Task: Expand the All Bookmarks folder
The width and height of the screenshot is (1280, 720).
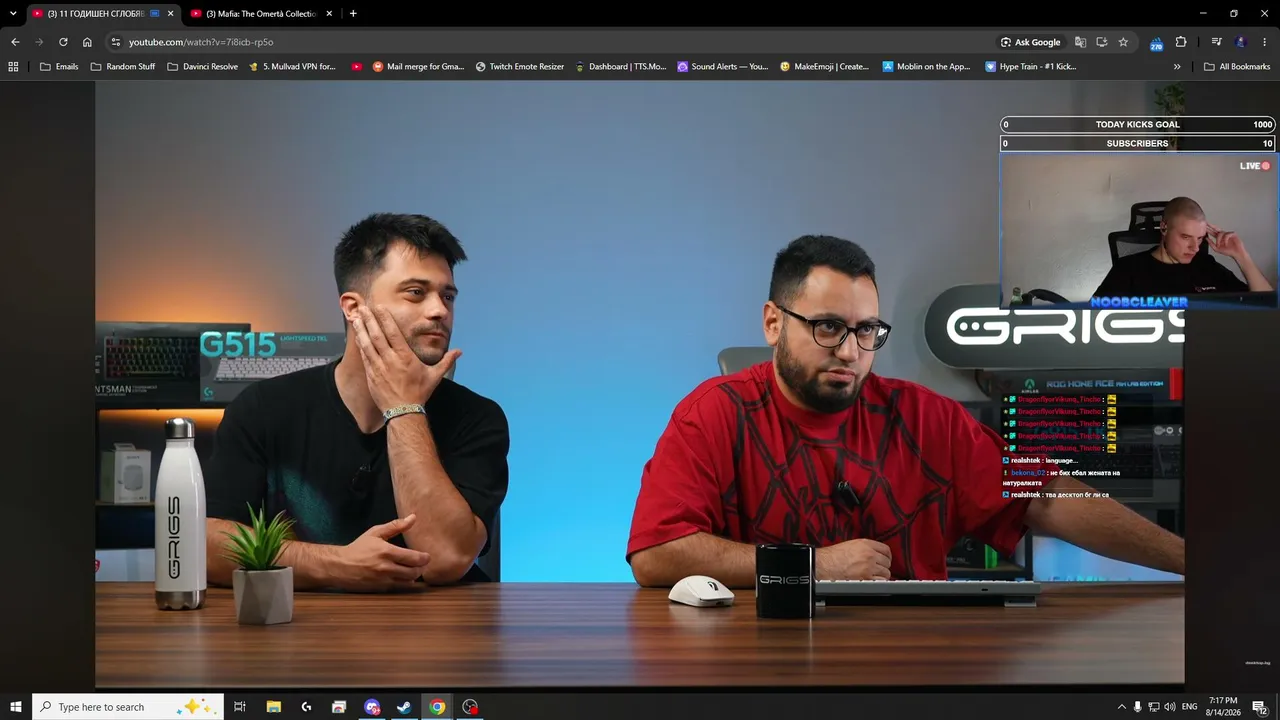Action: [1237, 67]
